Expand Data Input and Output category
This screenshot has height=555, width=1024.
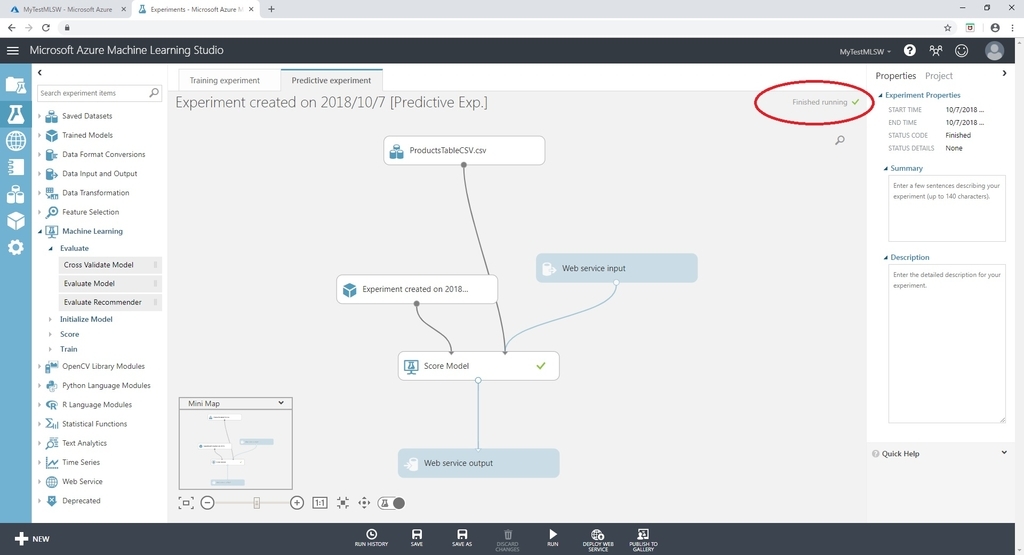point(40,174)
